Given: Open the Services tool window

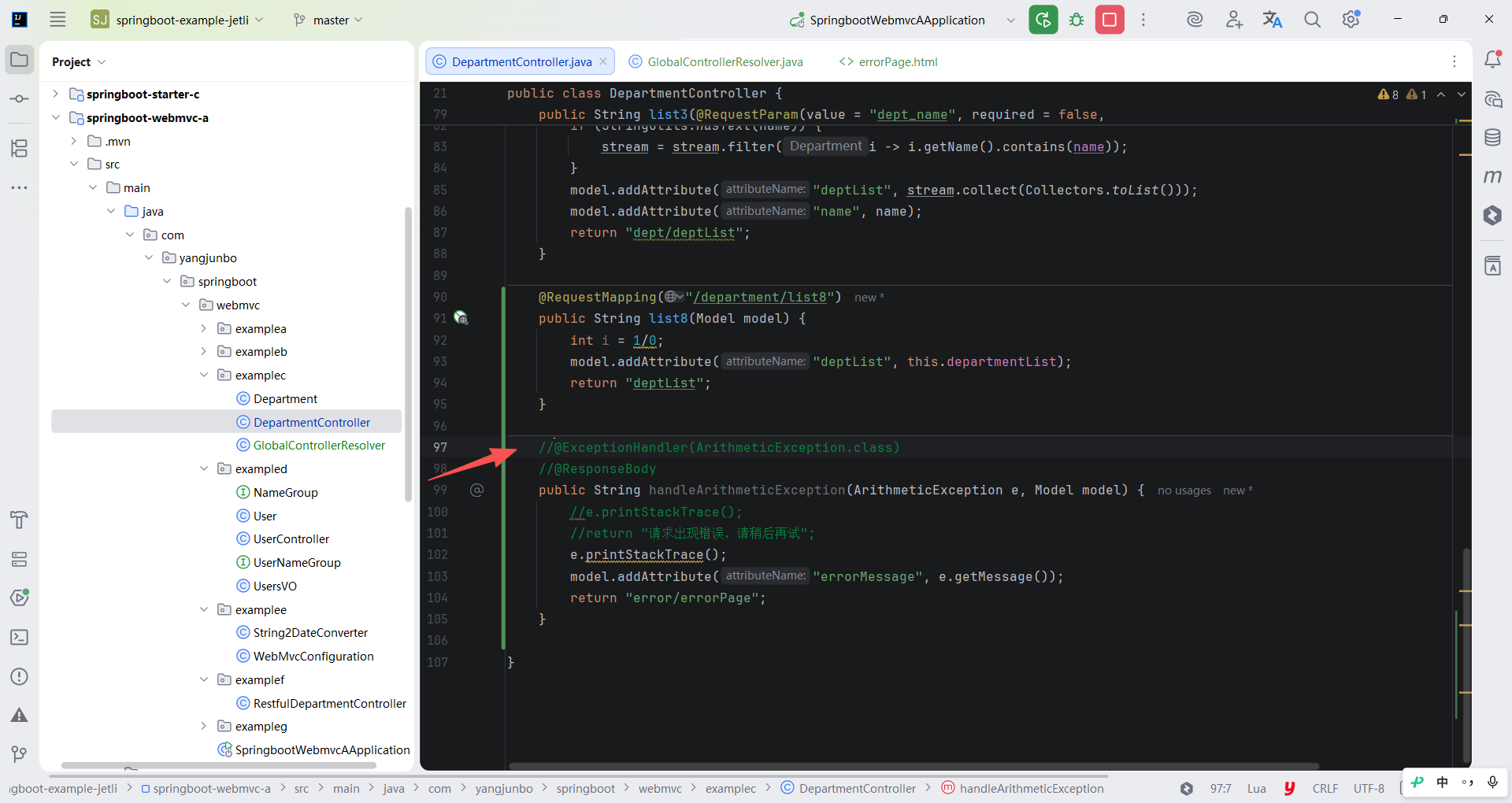Looking at the screenshot, I should click(x=20, y=559).
